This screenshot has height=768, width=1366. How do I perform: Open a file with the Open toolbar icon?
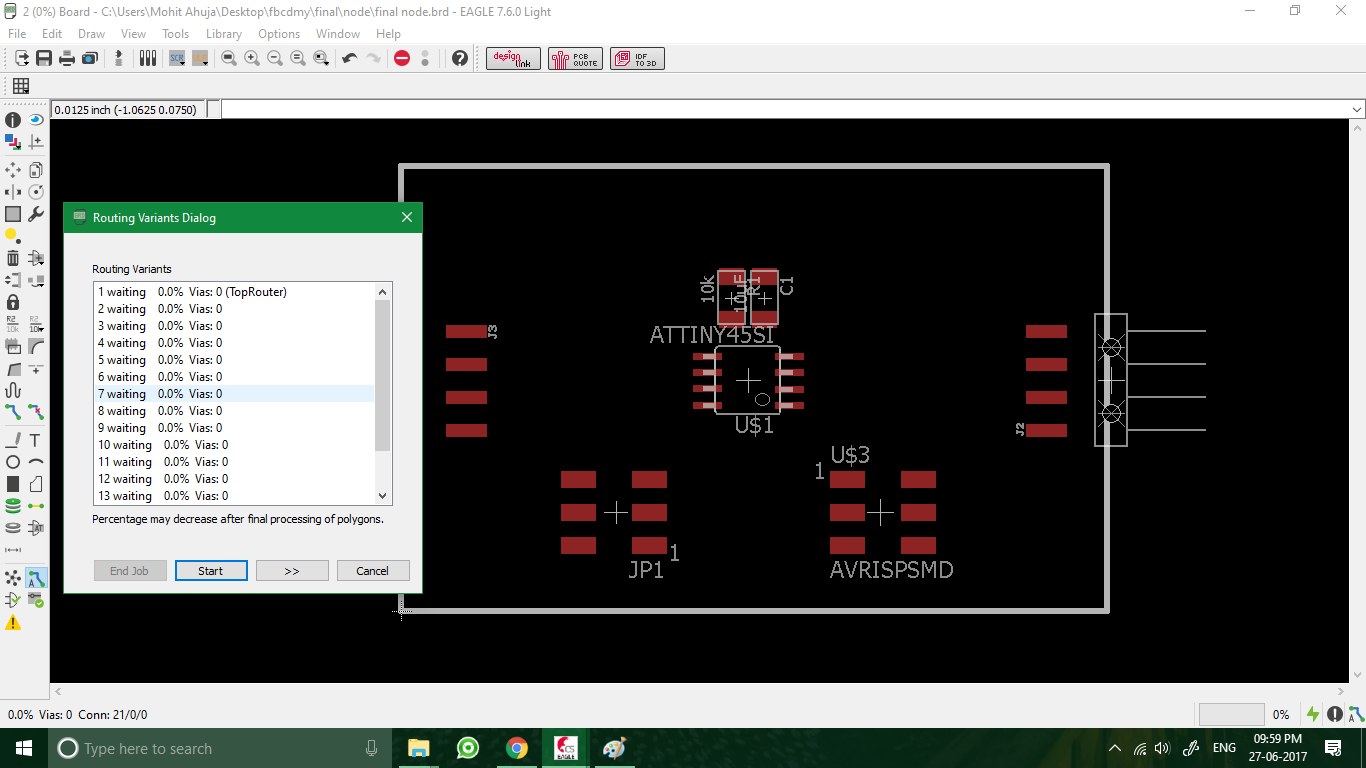(22, 58)
